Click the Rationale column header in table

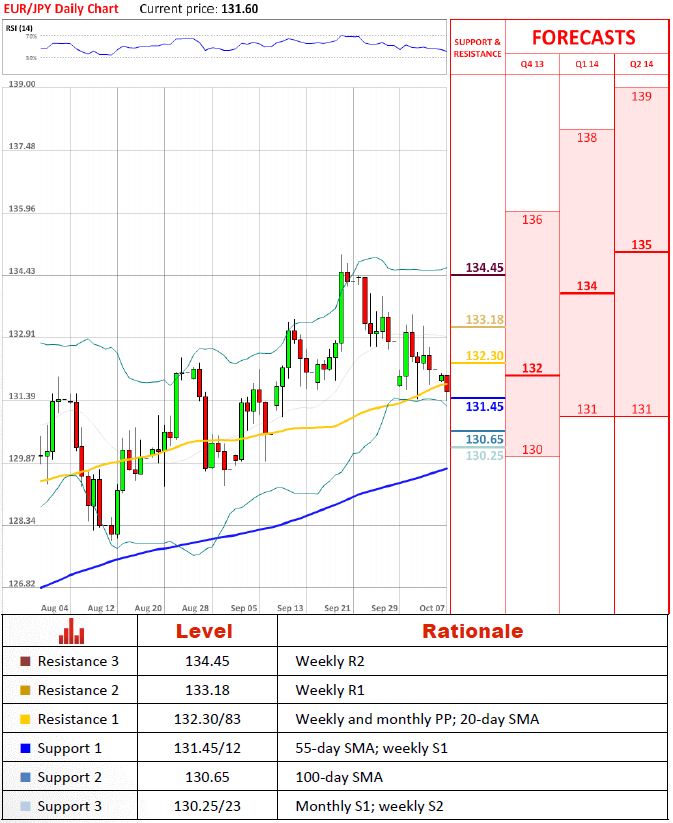[472, 631]
